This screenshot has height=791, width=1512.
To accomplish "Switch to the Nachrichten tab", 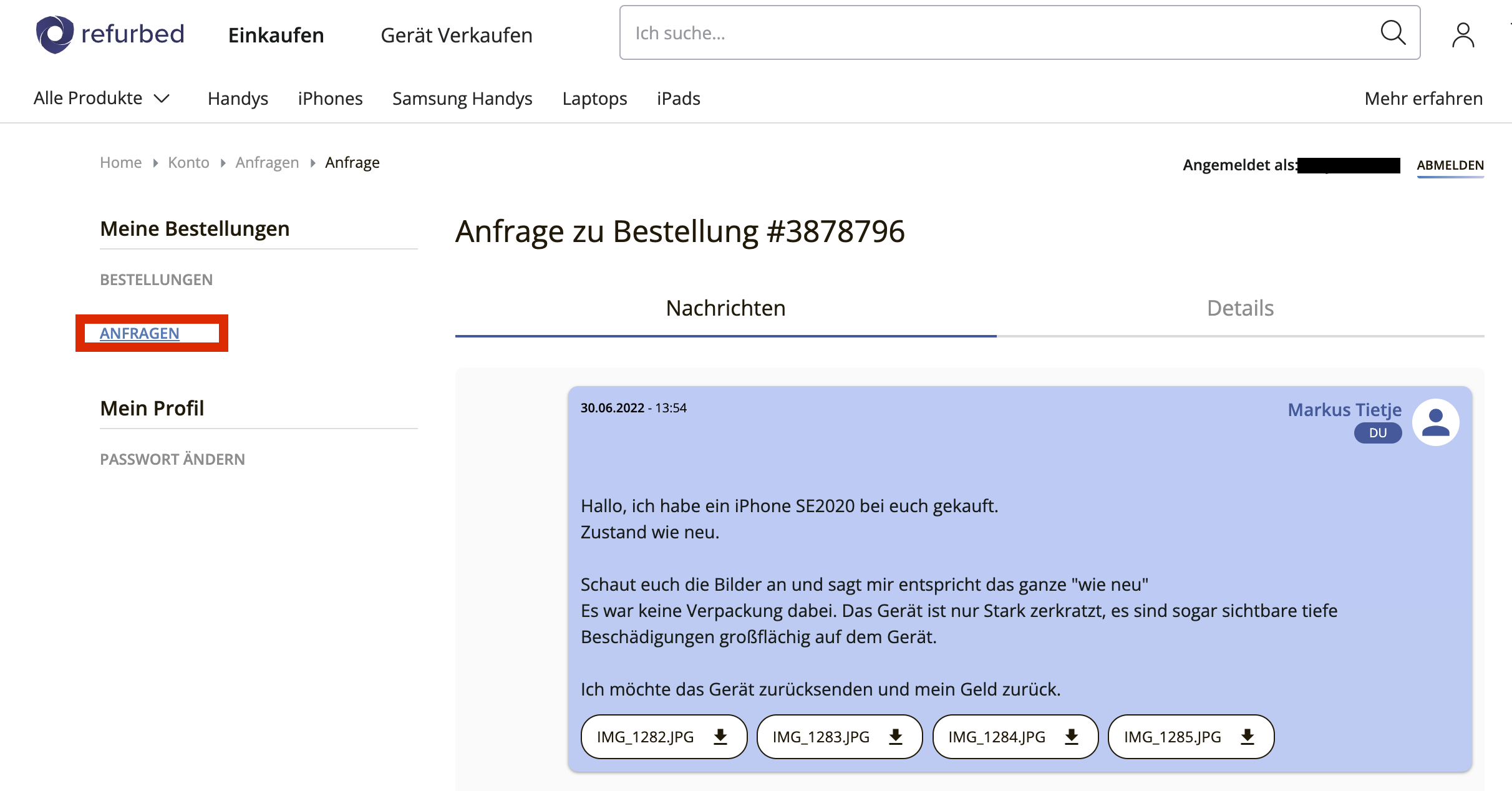I will 725,309.
